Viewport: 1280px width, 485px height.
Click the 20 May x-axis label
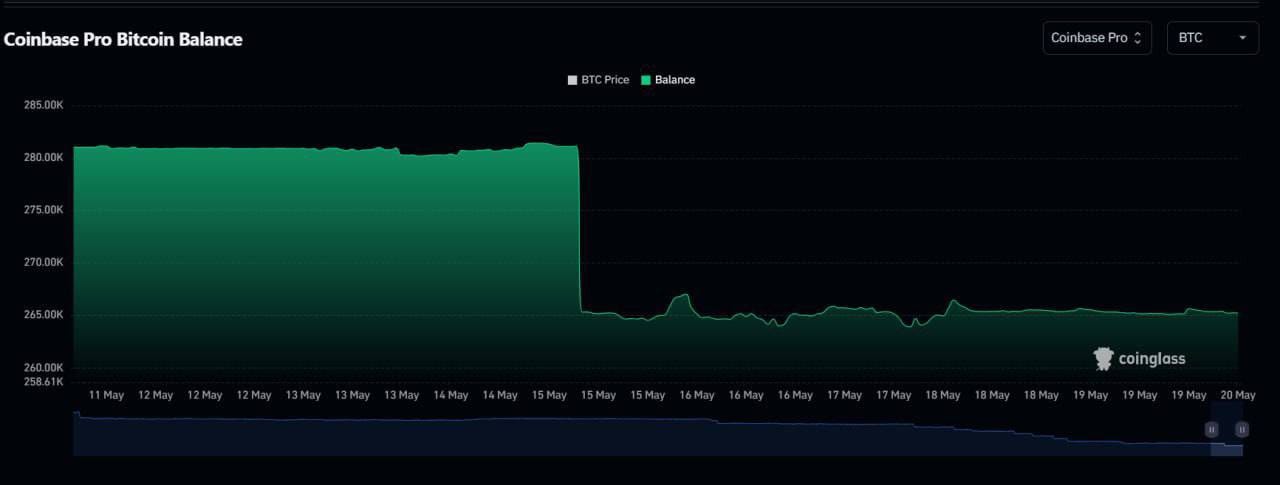tap(1238, 395)
